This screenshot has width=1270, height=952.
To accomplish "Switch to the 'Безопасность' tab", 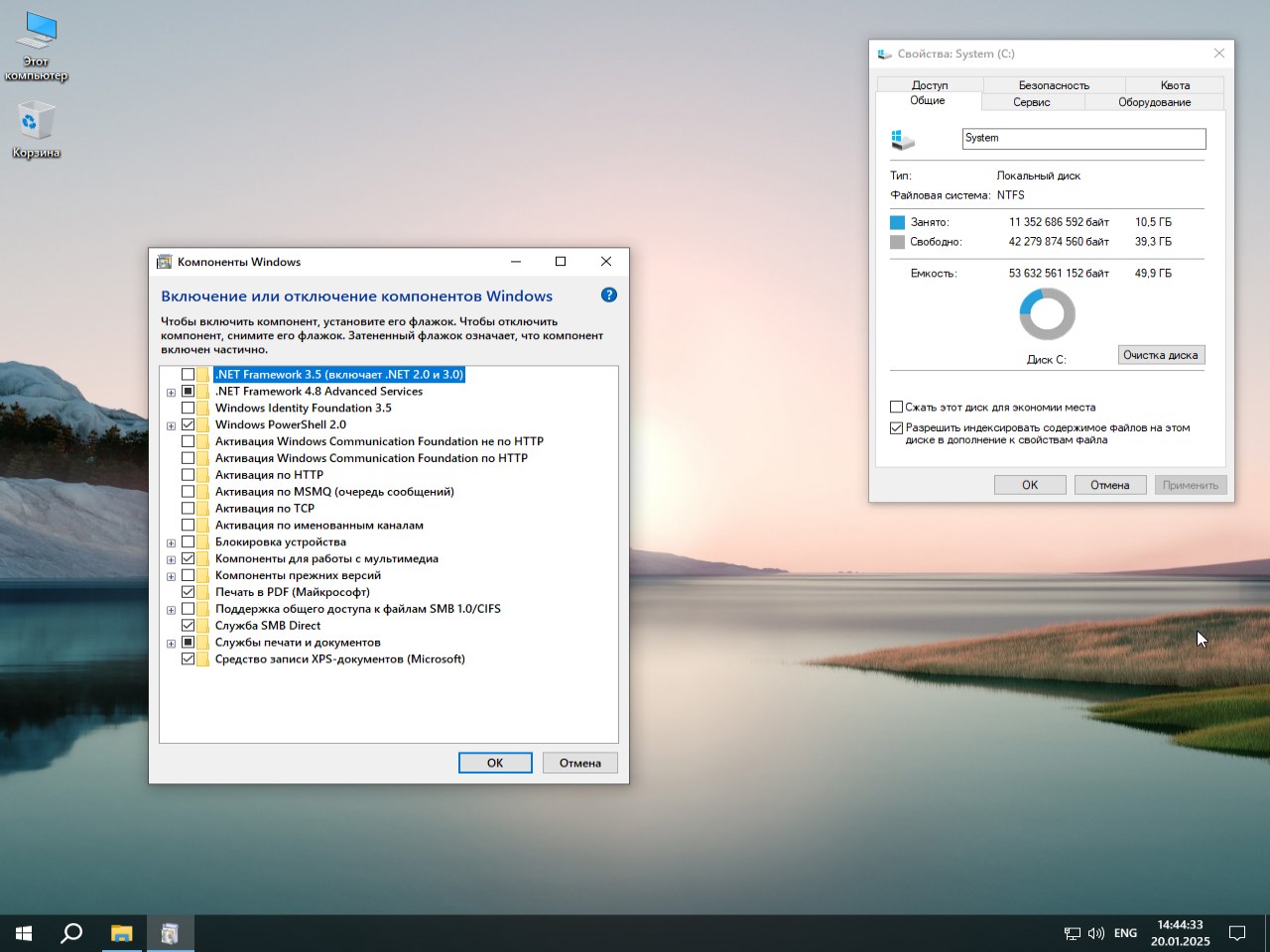I will pyautogui.click(x=1054, y=85).
